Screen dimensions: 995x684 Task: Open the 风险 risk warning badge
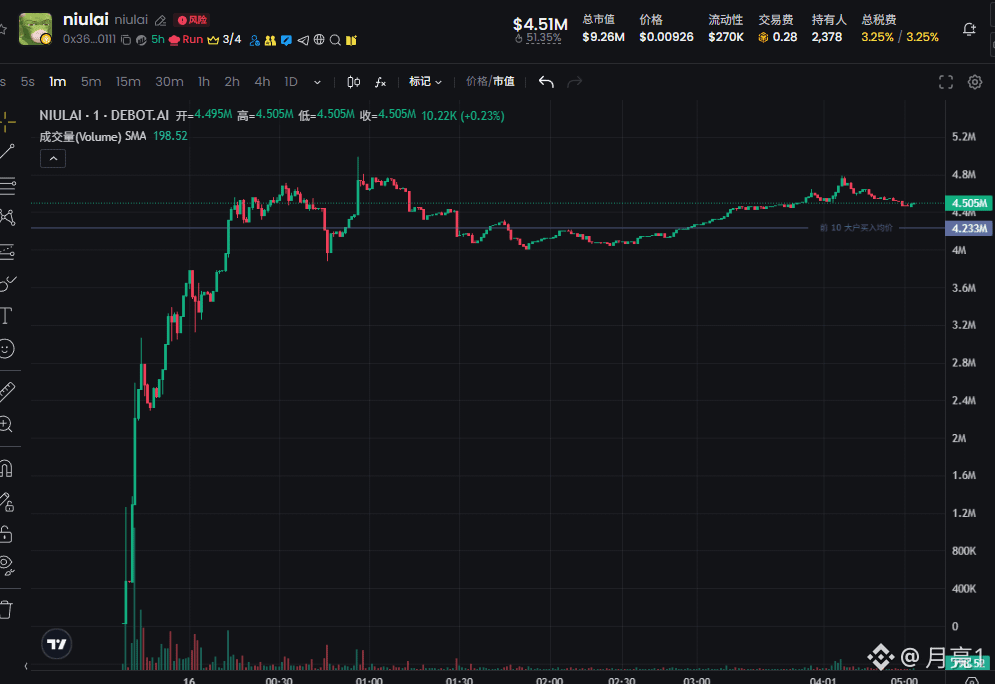tap(192, 20)
